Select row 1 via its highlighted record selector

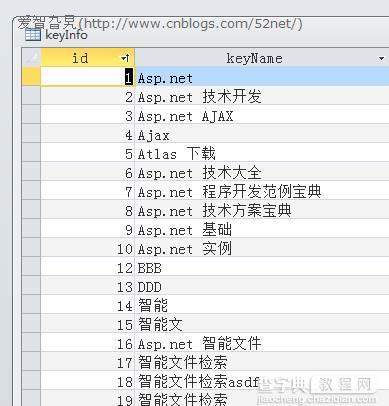(x=31, y=77)
